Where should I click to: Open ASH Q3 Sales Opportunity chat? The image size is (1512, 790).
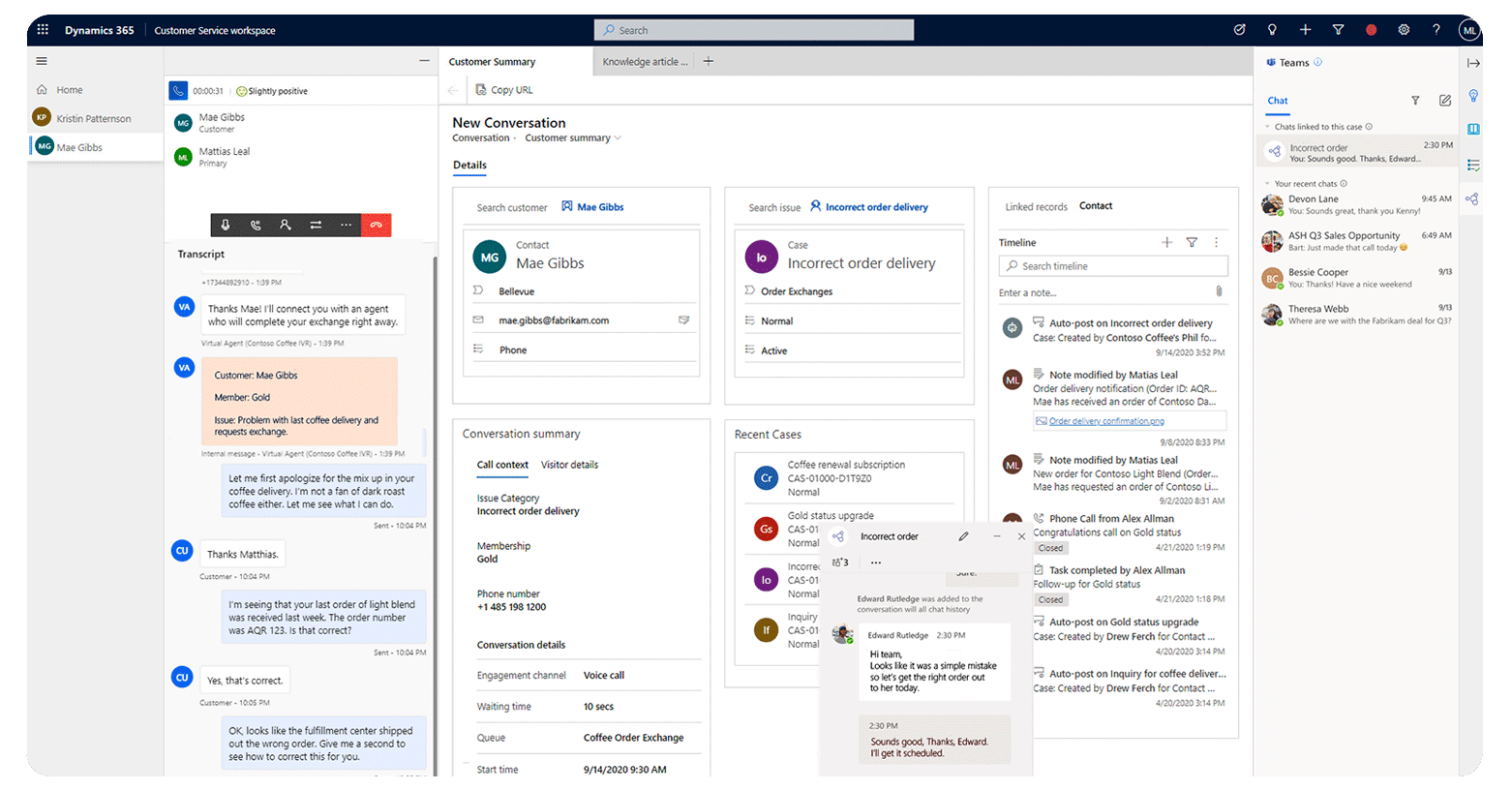[x=1356, y=241]
